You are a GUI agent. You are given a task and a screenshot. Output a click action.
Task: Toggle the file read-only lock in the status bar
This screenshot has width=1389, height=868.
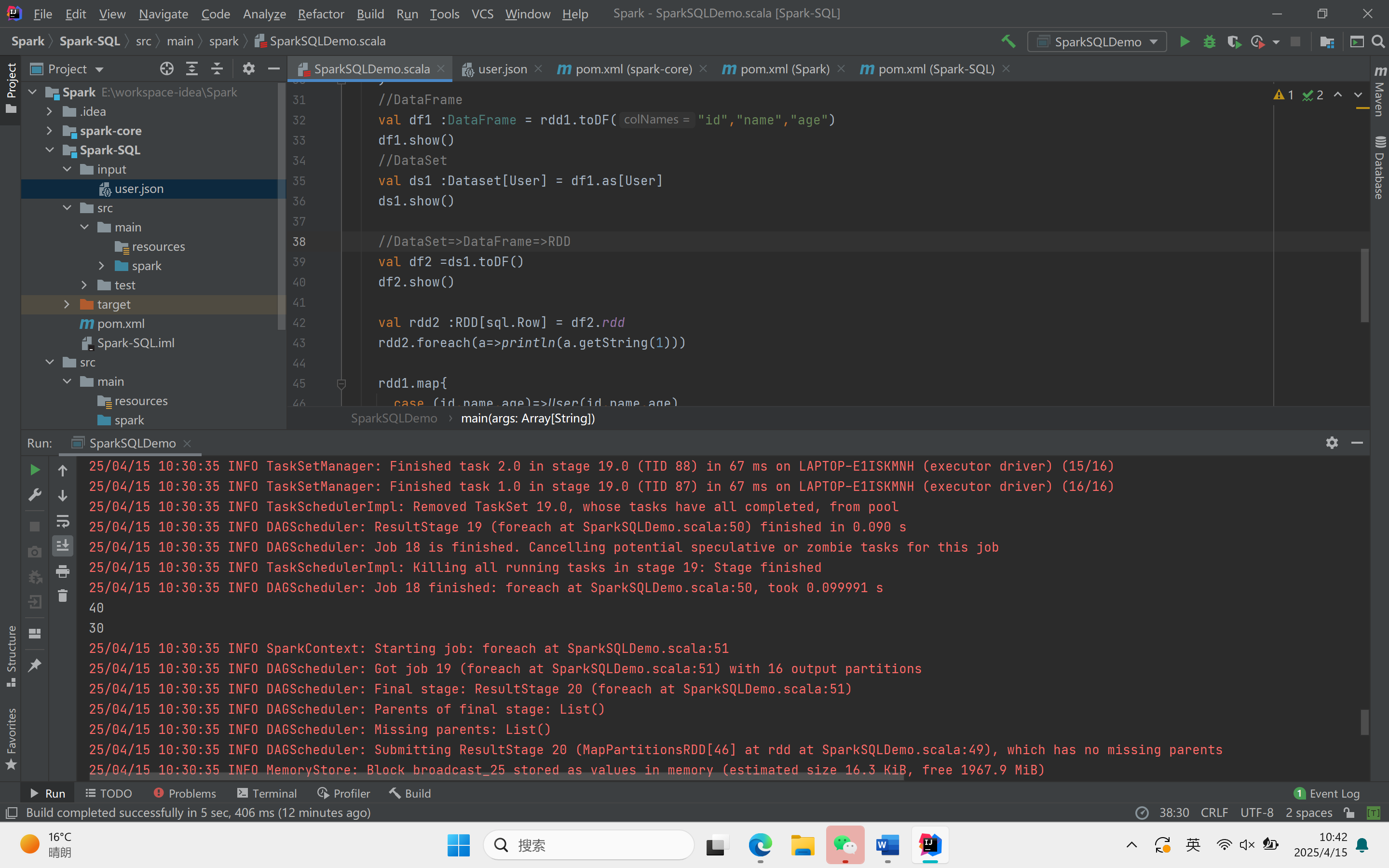1349,813
